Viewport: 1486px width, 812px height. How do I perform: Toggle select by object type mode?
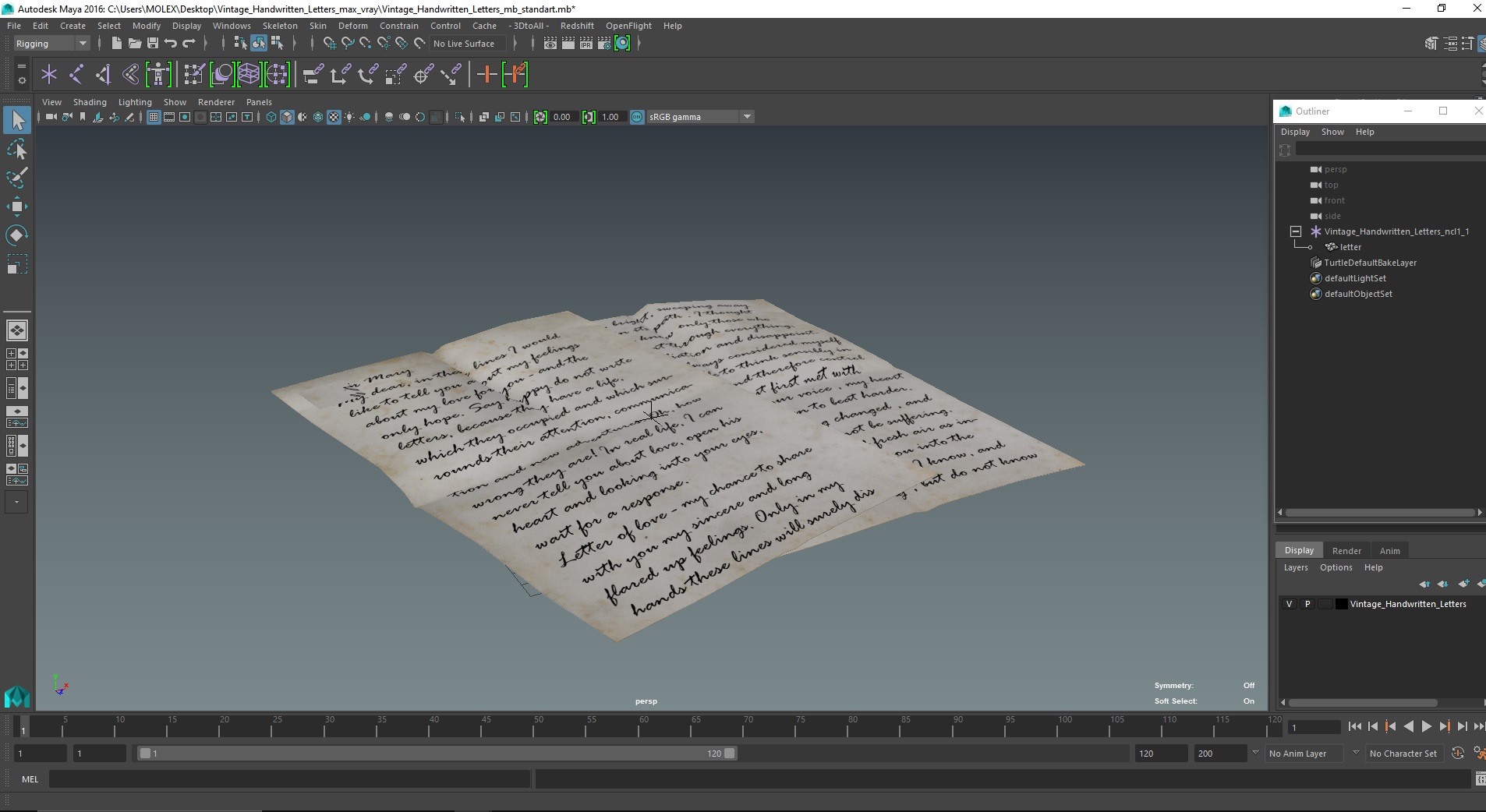[x=259, y=44]
